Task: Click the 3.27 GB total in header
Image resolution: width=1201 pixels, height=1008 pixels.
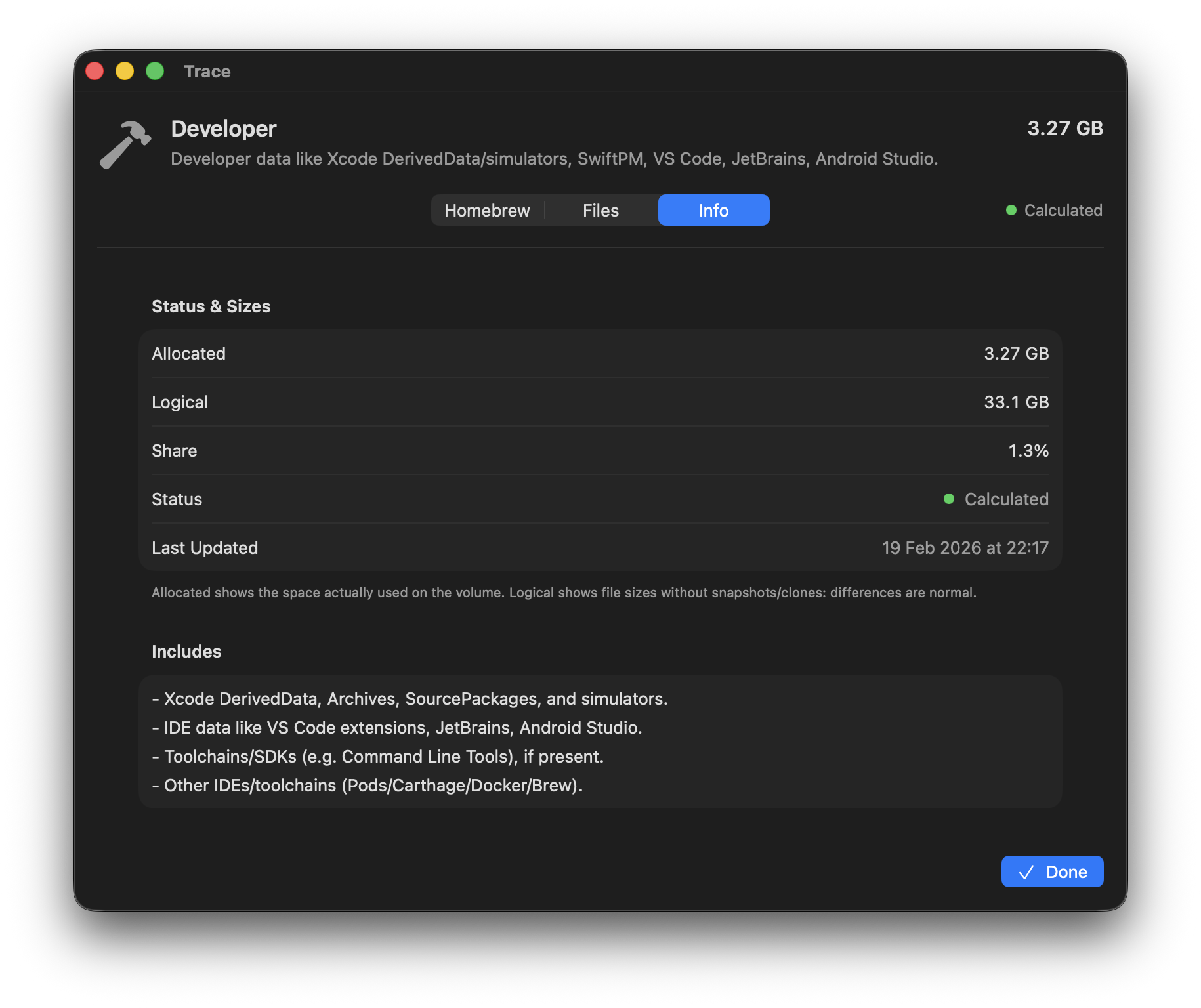Action: pyautogui.click(x=1064, y=128)
